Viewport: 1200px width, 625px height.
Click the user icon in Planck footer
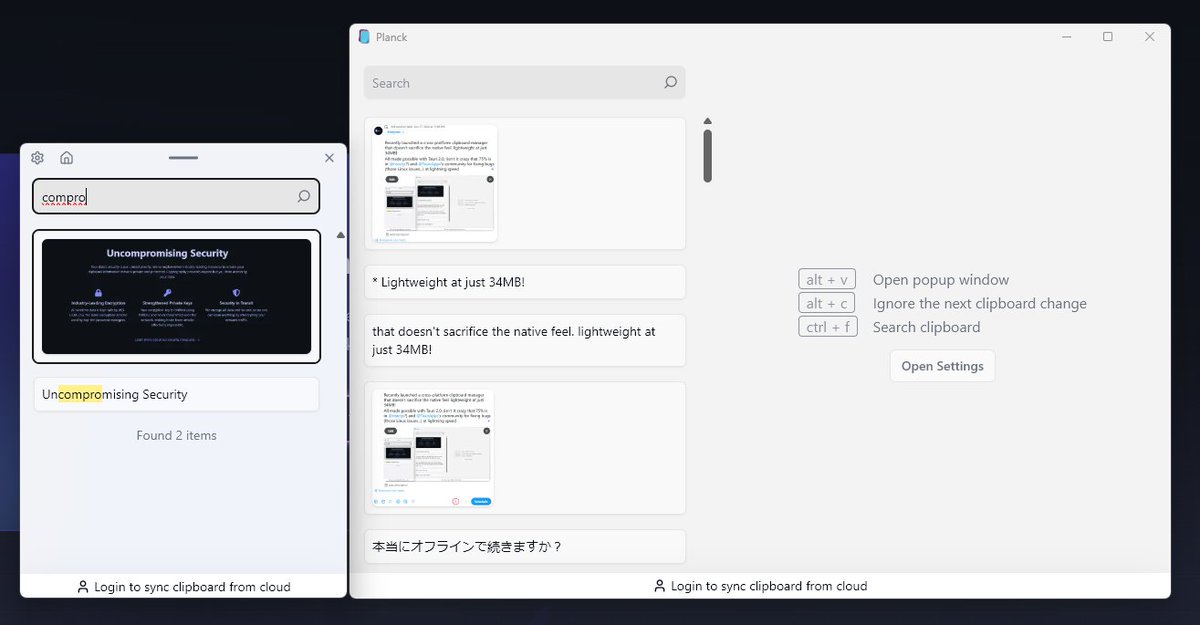659,586
